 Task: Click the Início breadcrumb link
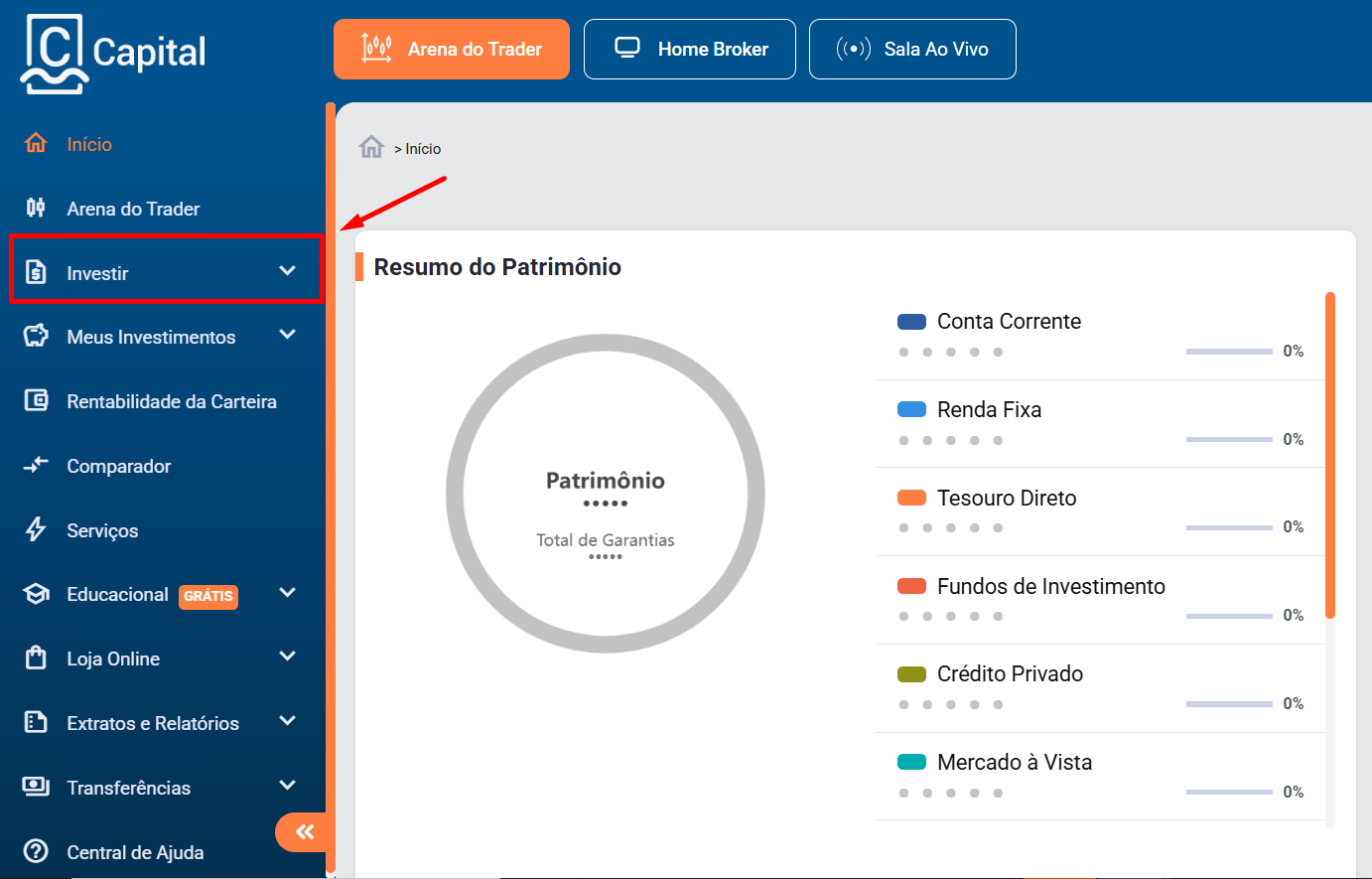423,149
